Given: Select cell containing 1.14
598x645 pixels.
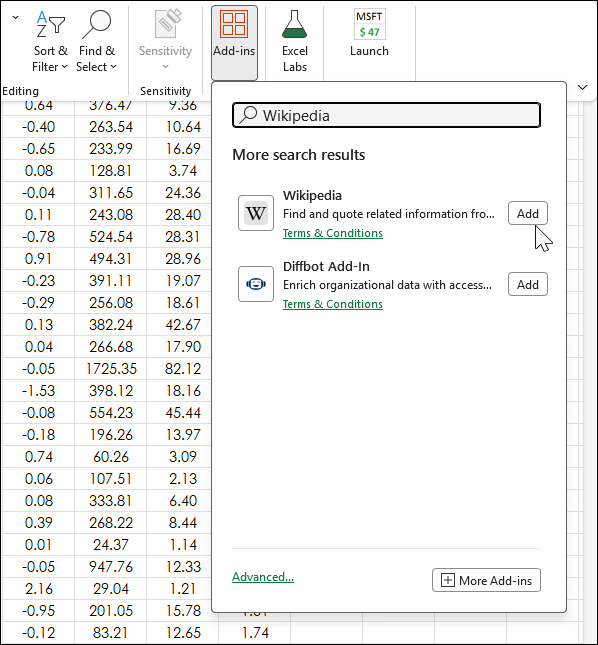Looking at the screenshot, I should [183, 545].
